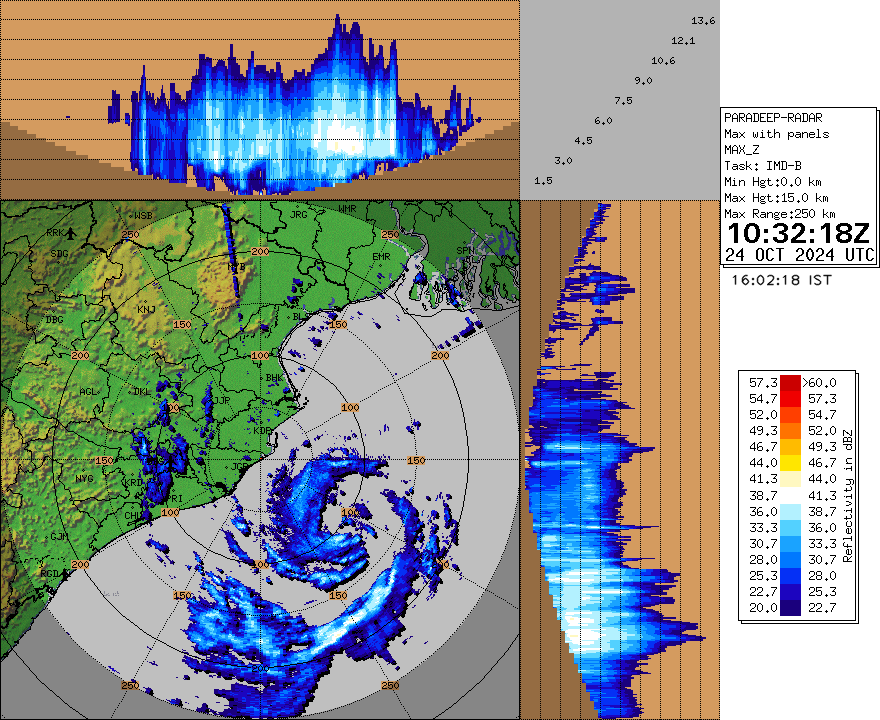This screenshot has width=880, height=720.
Task: Click the KNJ station label
Action: pos(146,309)
